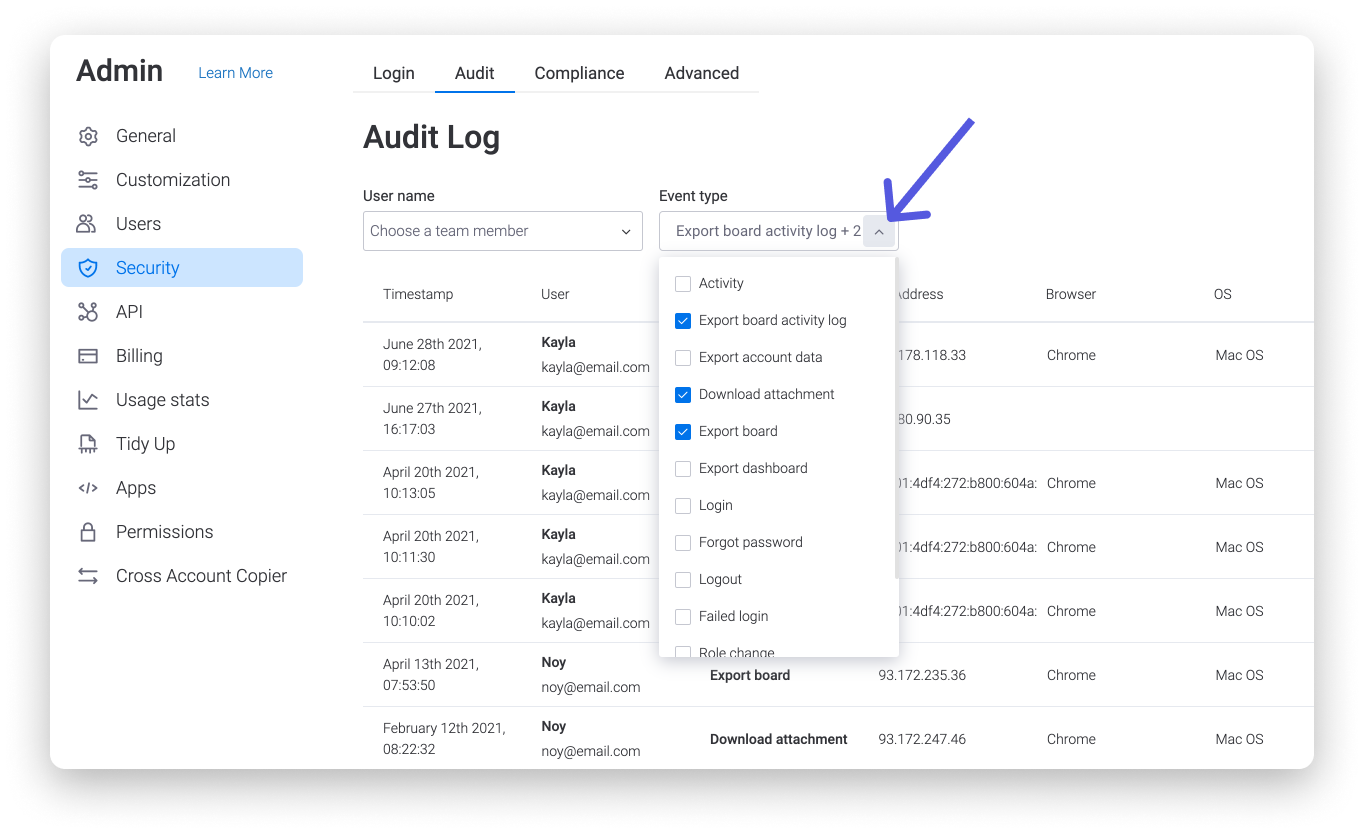Click the event type list scrollbar

point(895,420)
